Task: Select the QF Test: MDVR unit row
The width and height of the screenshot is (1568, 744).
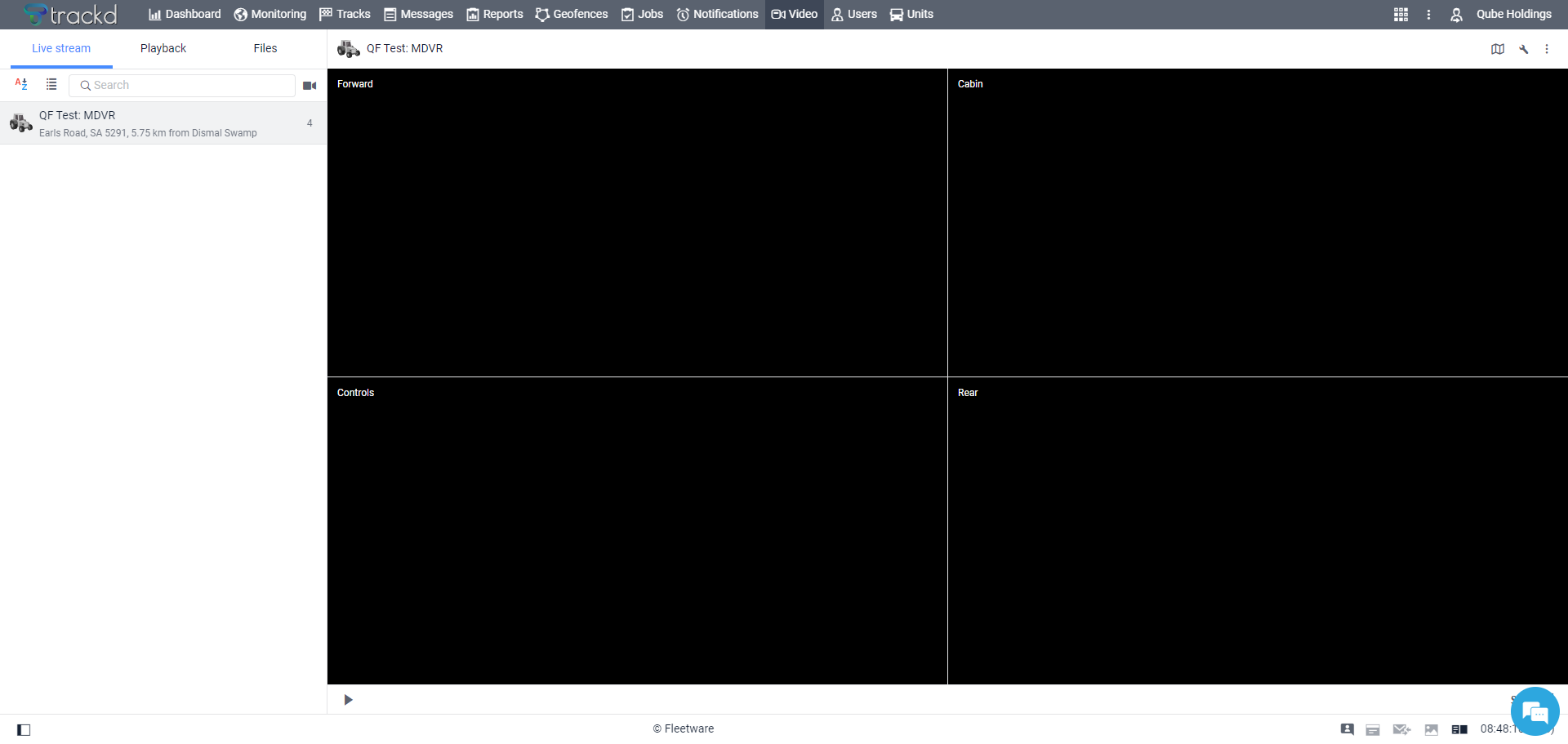Action: pyautogui.click(x=163, y=123)
